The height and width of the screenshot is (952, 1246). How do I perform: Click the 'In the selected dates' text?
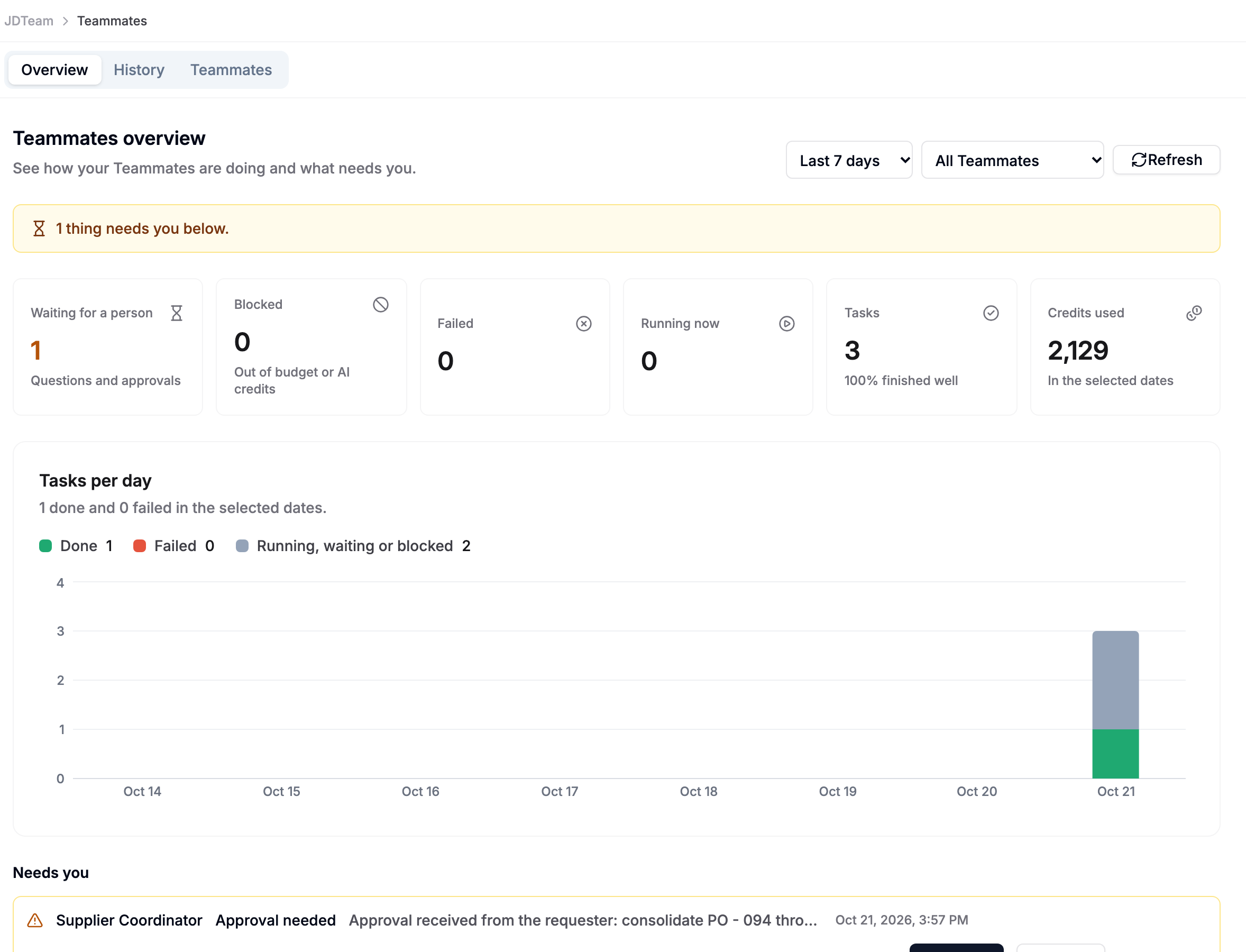[x=1110, y=381]
